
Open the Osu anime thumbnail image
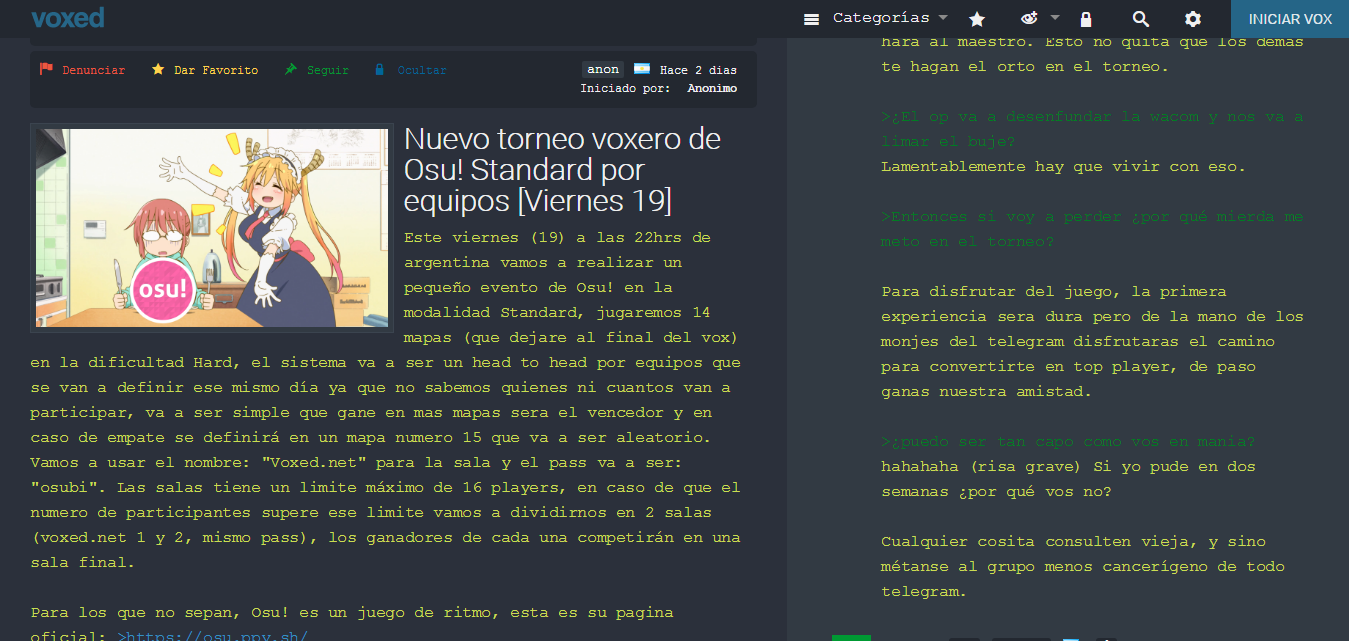[212, 227]
